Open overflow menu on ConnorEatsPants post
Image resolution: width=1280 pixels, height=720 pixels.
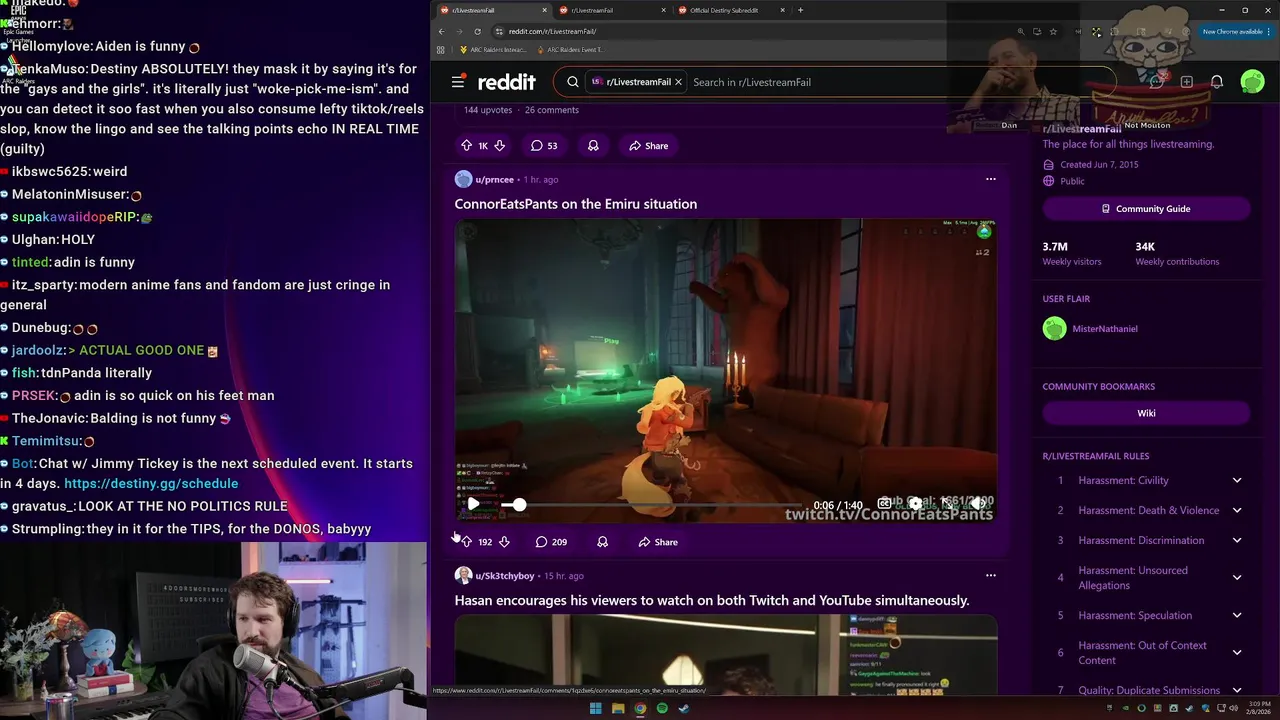click(x=990, y=180)
